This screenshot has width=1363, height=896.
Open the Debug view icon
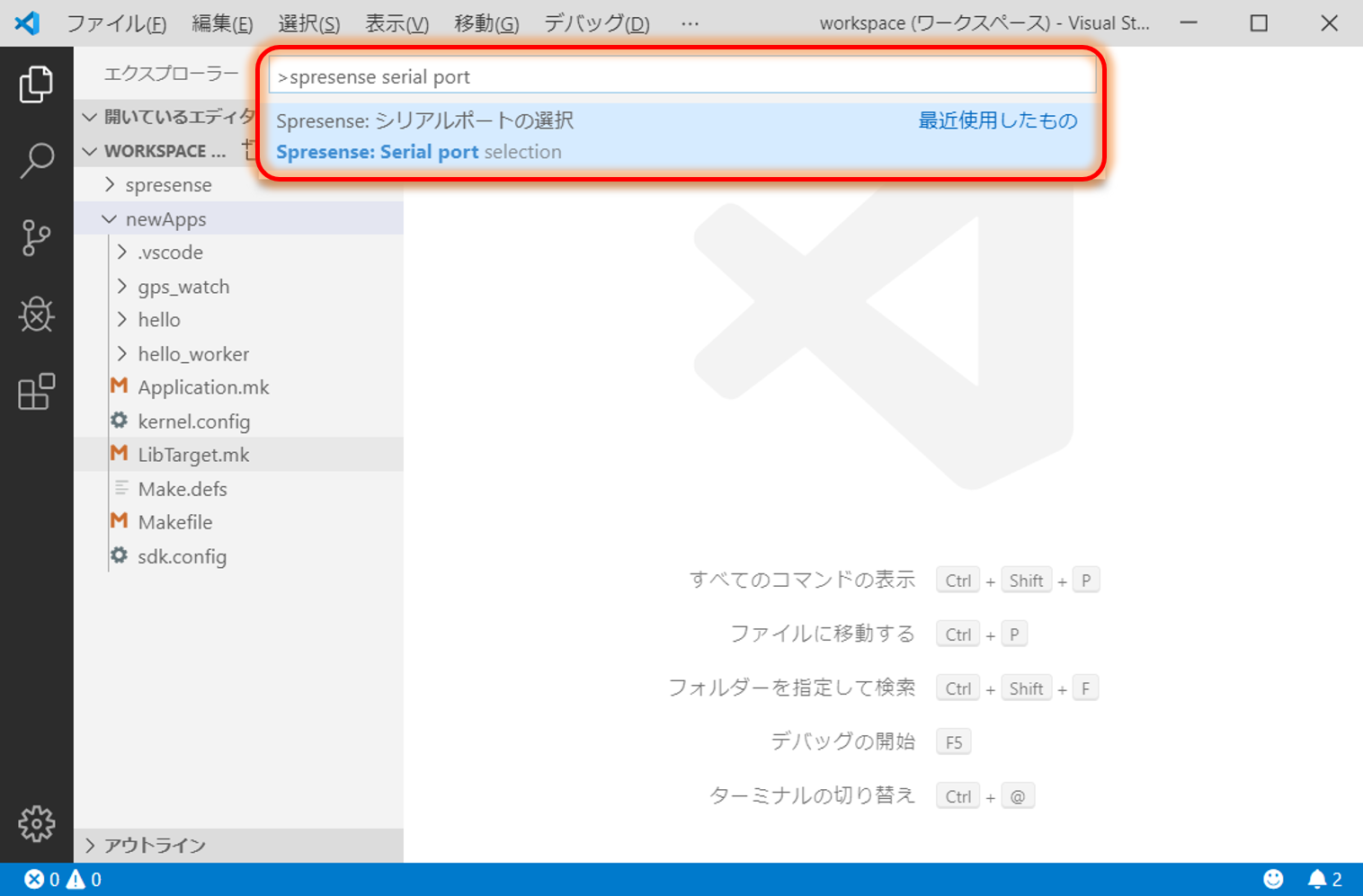pyautogui.click(x=36, y=315)
